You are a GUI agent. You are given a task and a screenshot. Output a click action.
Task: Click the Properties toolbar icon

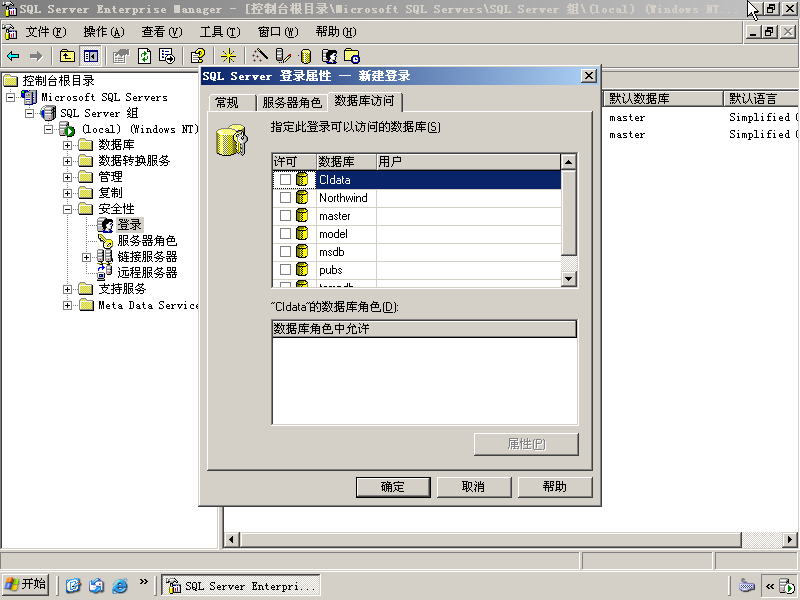tap(120, 56)
